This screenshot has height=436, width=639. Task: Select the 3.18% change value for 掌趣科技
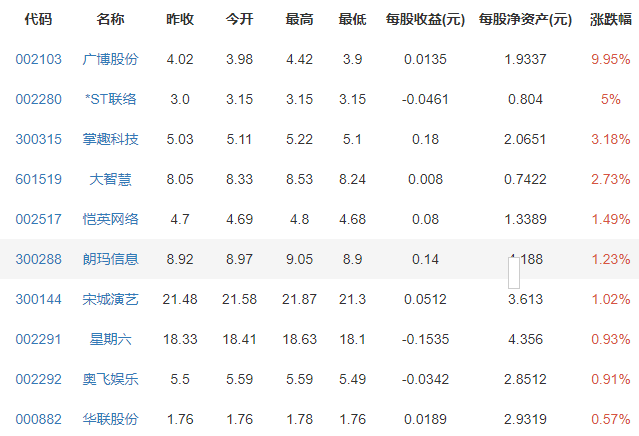click(611, 139)
